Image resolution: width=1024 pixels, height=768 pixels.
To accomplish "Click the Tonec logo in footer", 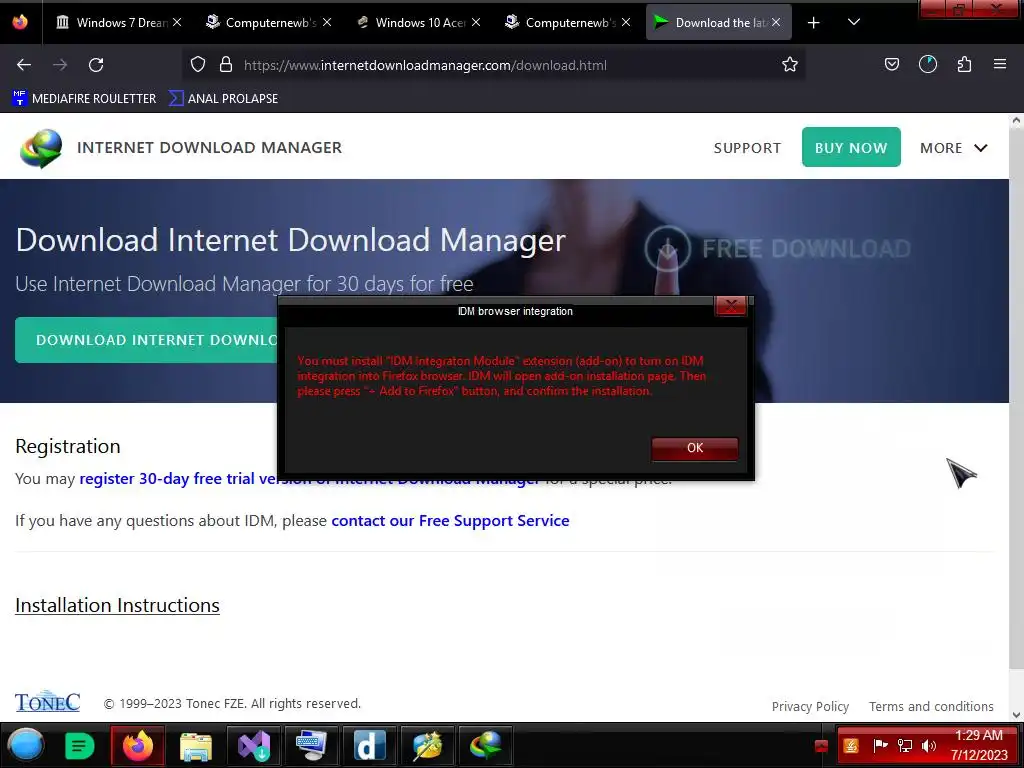I will 47,701.
